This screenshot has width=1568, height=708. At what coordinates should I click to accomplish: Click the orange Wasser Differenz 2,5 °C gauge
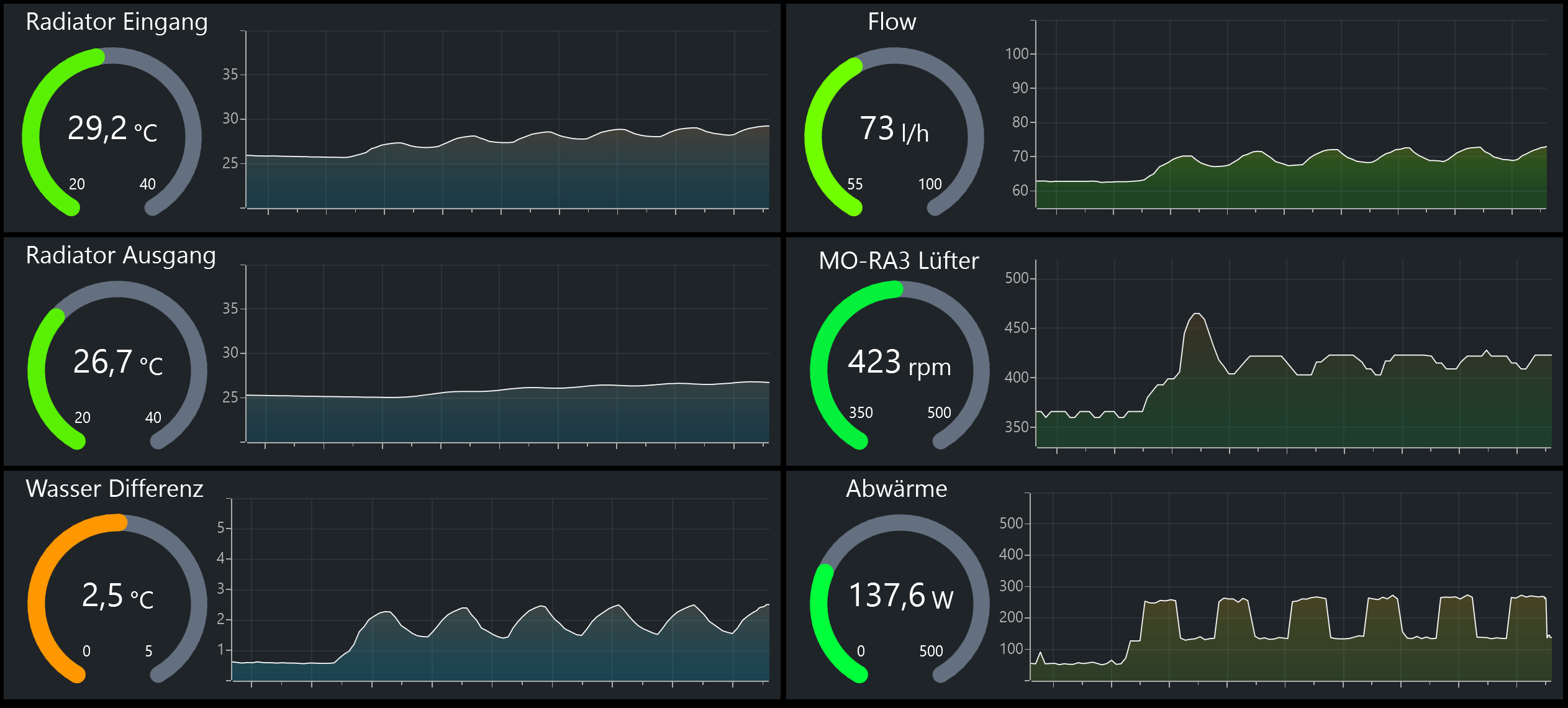click(x=117, y=596)
